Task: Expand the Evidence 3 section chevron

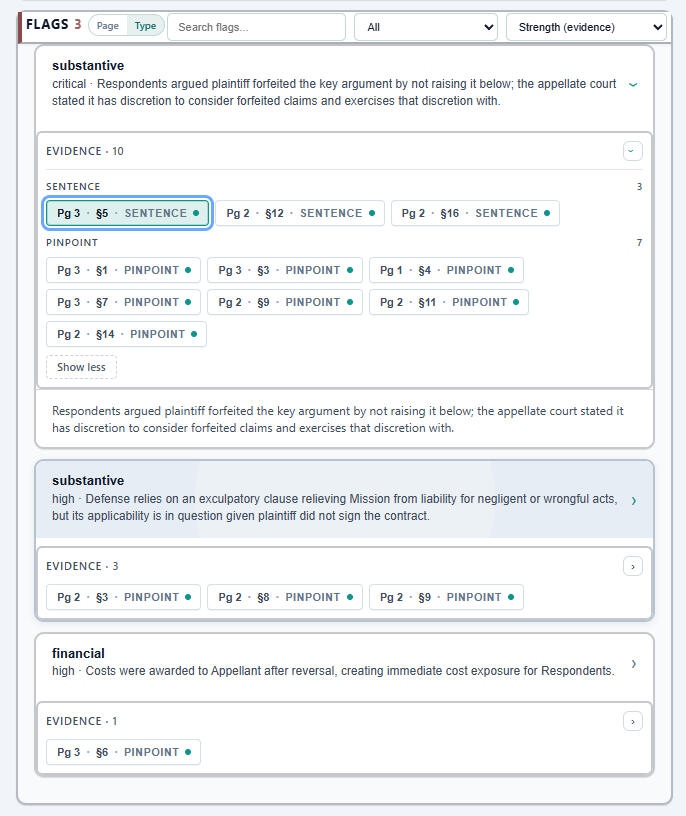Action: point(632,566)
